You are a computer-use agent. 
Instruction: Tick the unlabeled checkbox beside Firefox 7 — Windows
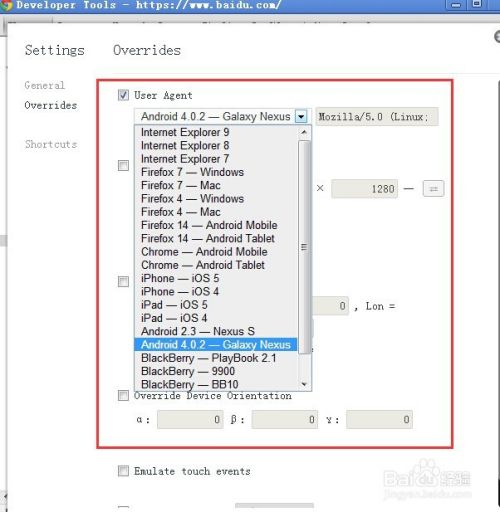[123, 165]
